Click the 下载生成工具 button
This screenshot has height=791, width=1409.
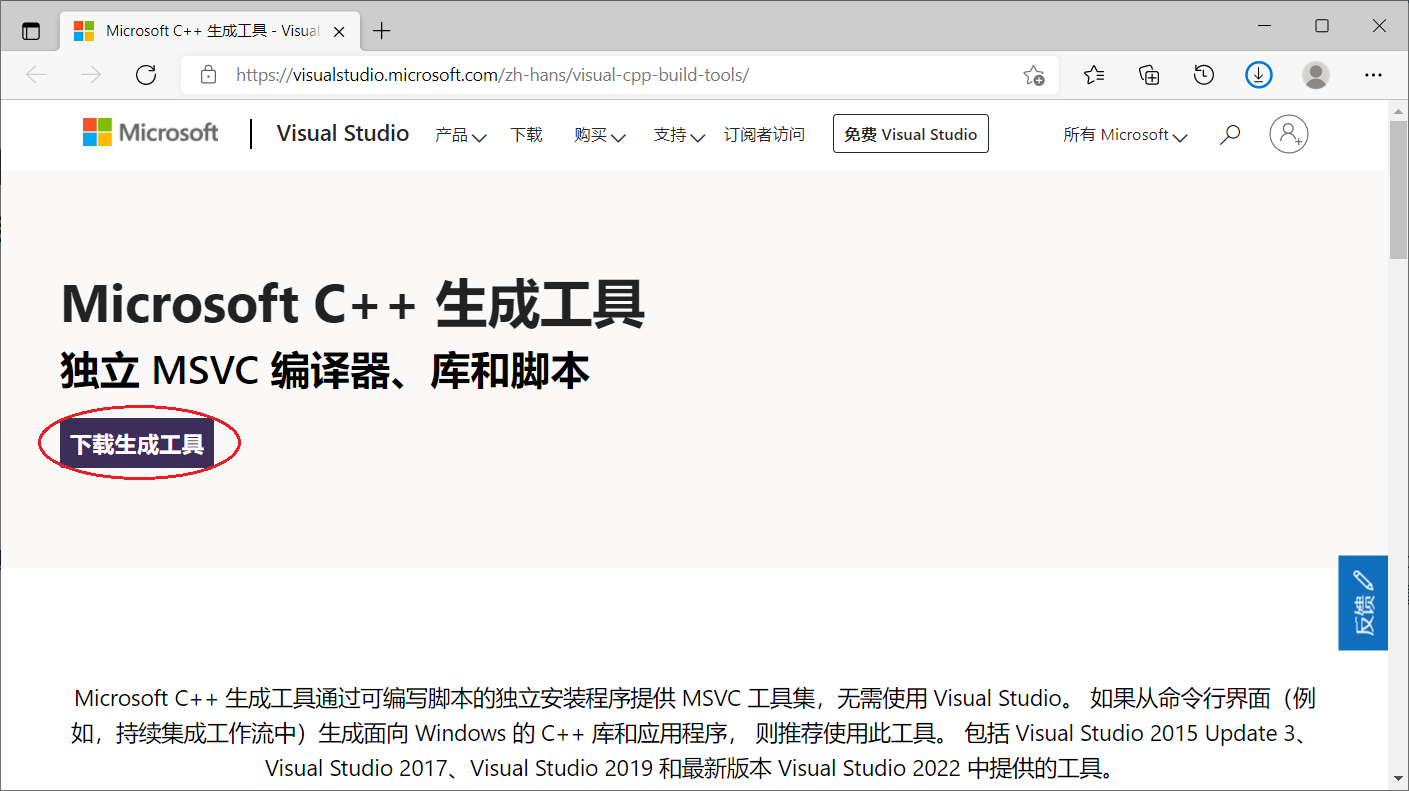pyautogui.click(x=138, y=441)
